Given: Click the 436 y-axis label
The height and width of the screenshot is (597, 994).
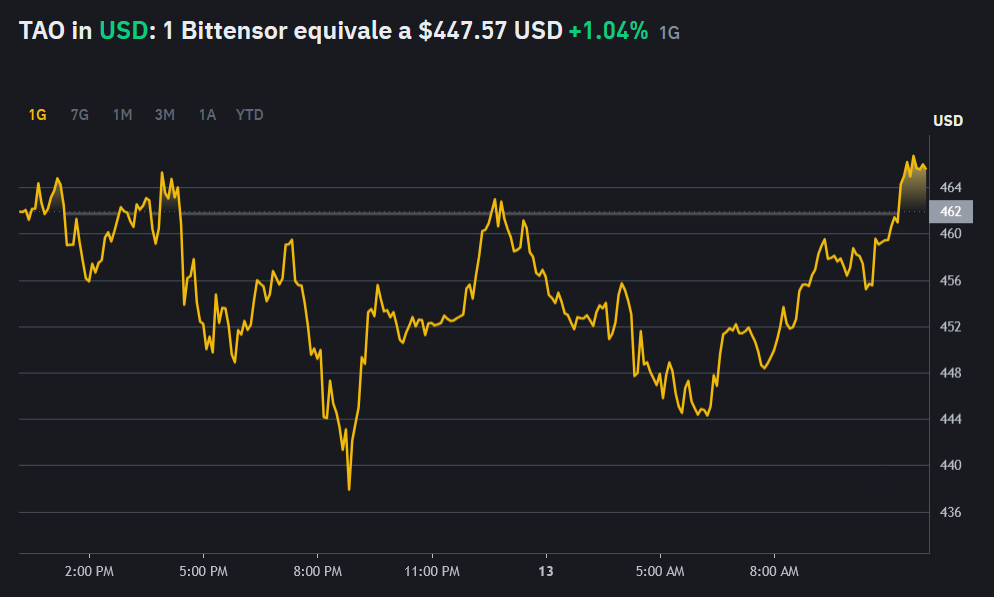Looking at the screenshot, I should [950, 512].
